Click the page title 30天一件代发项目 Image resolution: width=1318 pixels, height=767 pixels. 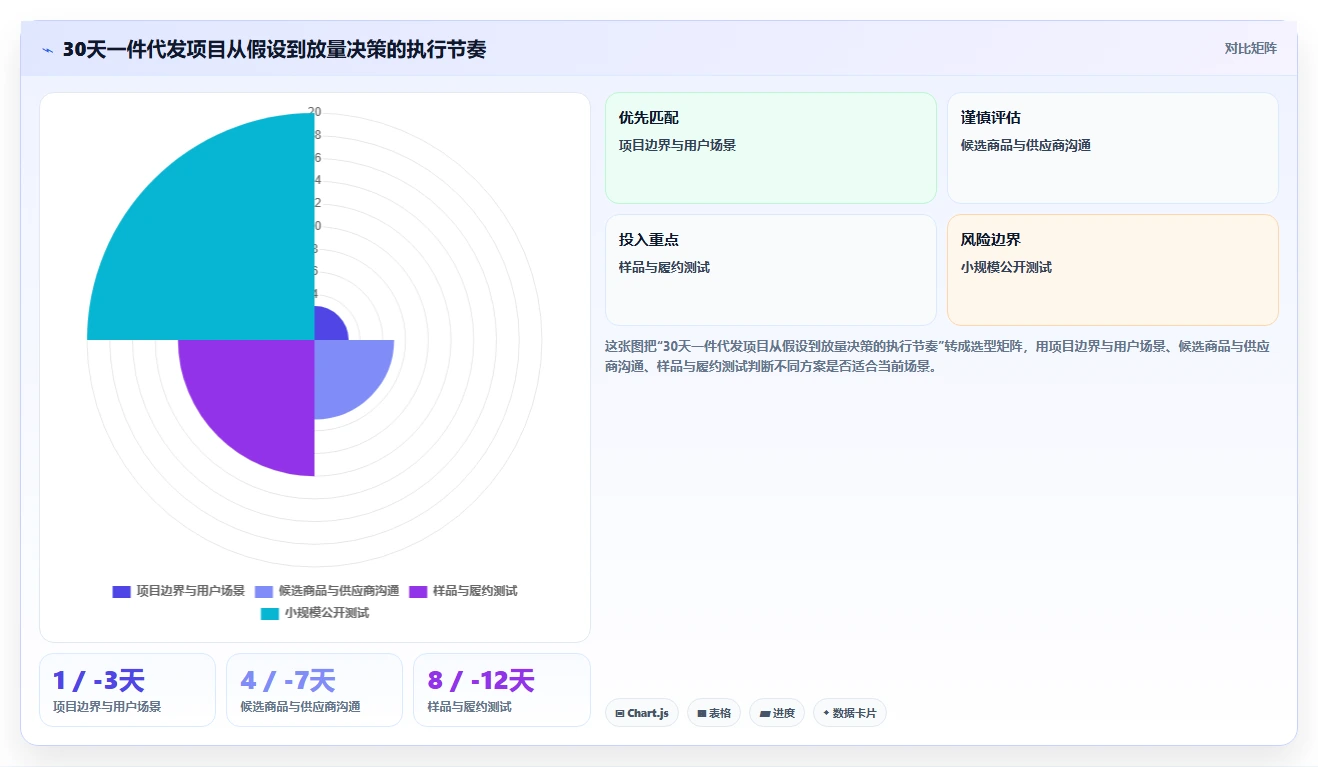tap(274, 49)
